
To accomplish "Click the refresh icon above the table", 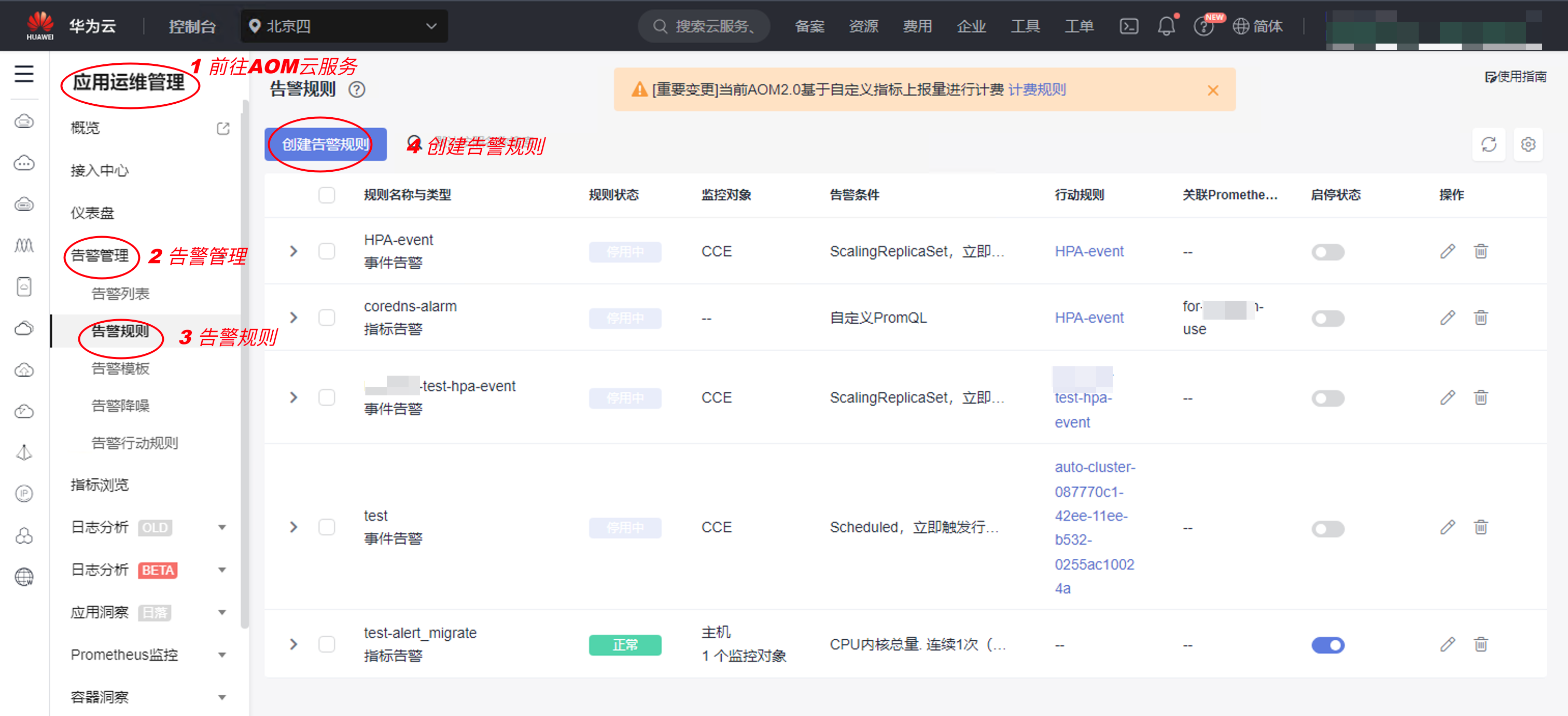I will [x=1488, y=145].
